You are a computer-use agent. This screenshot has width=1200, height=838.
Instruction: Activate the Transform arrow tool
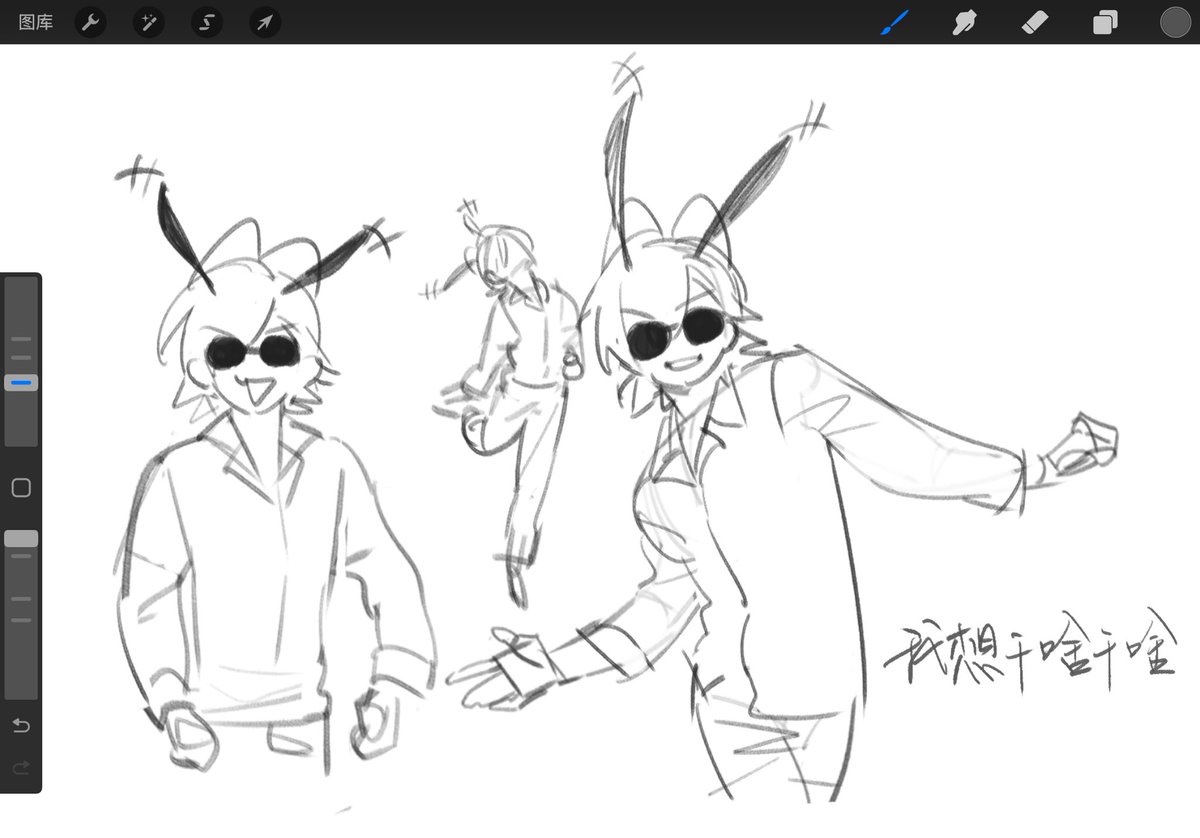265,22
